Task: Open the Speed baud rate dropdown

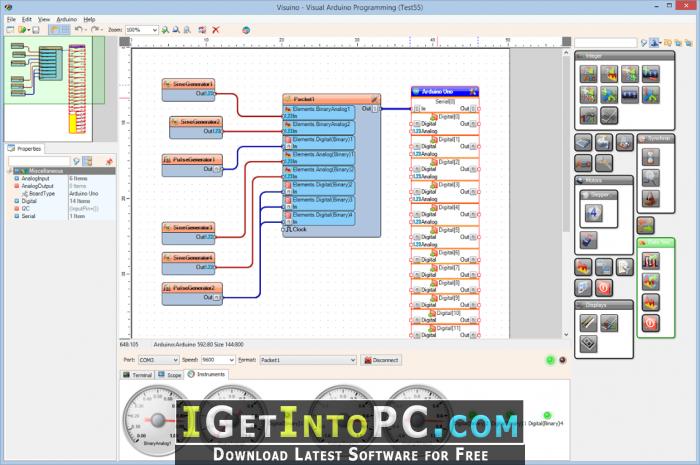Action: [231, 360]
